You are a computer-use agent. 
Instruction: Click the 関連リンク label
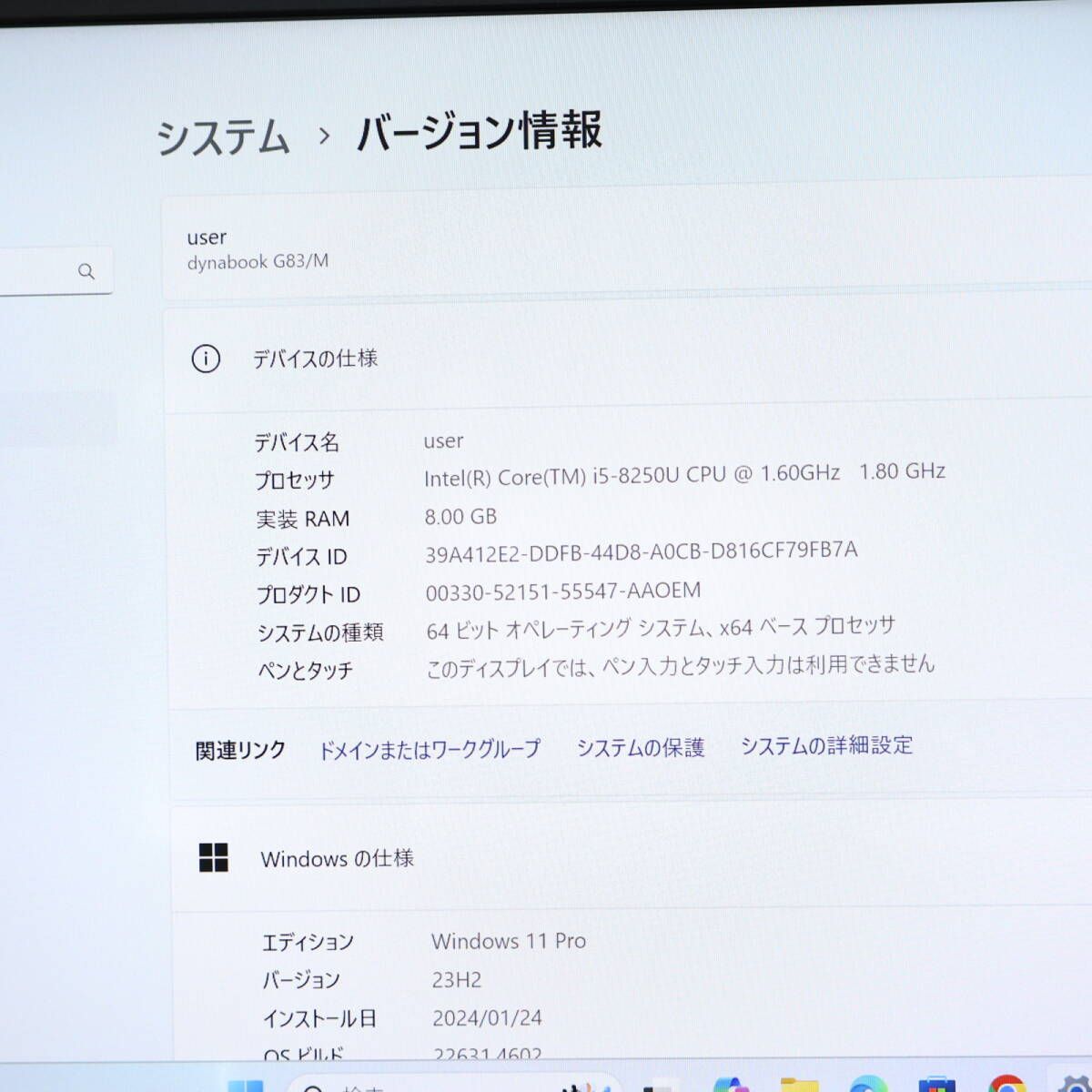pyautogui.click(x=240, y=751)
